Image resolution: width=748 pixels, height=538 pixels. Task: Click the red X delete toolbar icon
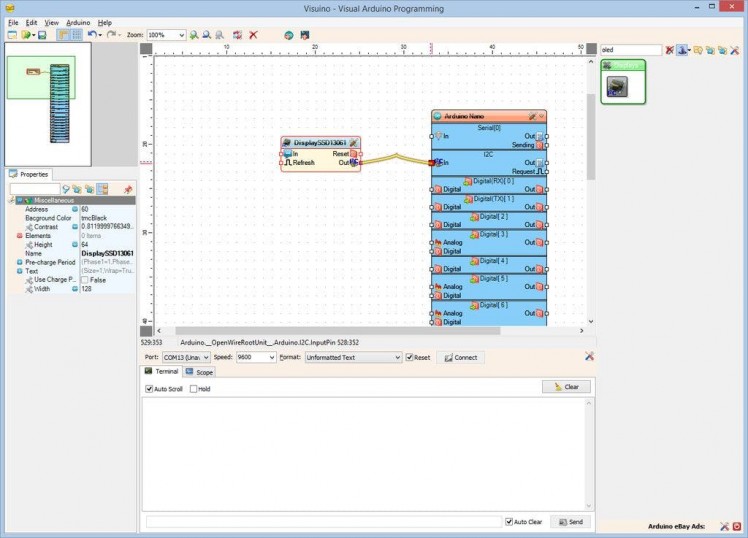pyautogui.click(x=253, y=35)
